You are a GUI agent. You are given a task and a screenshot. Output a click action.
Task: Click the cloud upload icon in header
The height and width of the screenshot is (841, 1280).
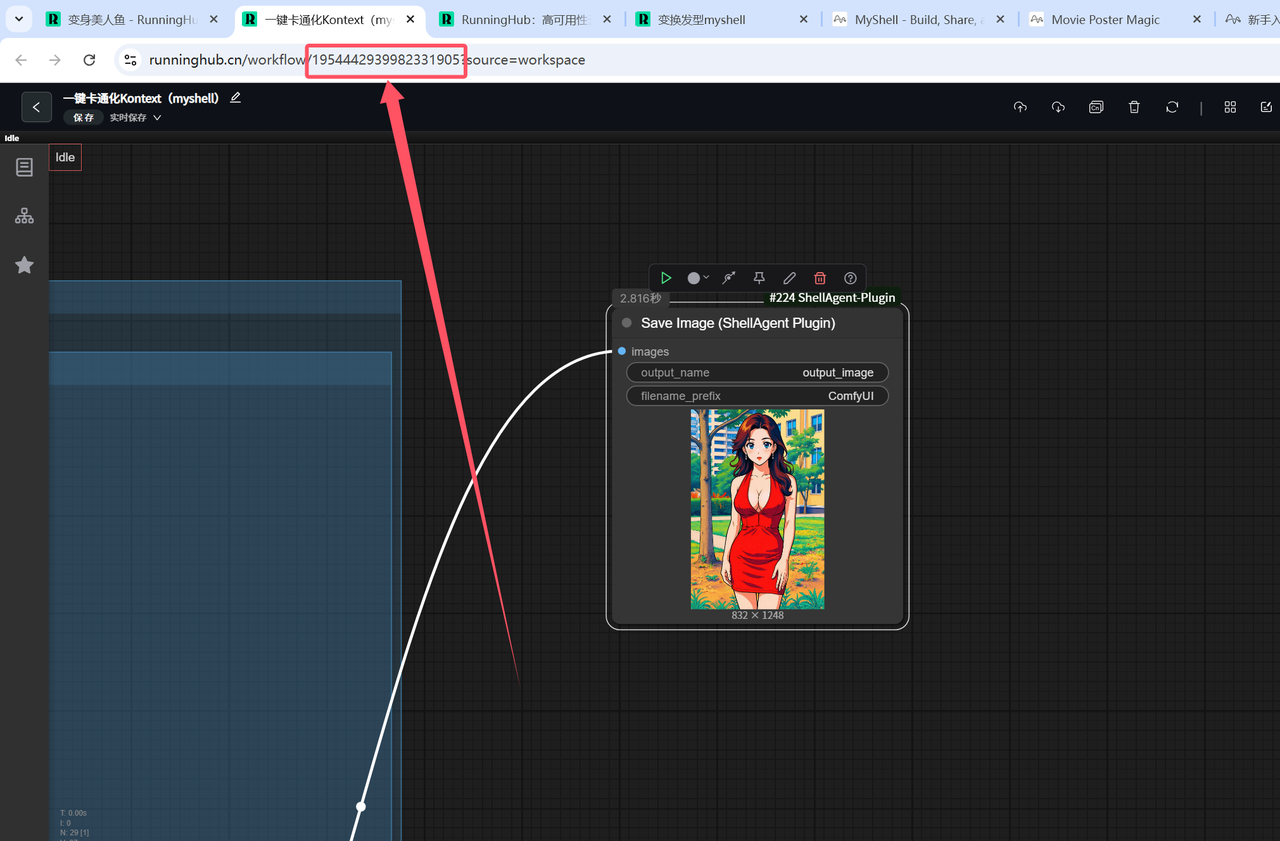(1020, 107)
